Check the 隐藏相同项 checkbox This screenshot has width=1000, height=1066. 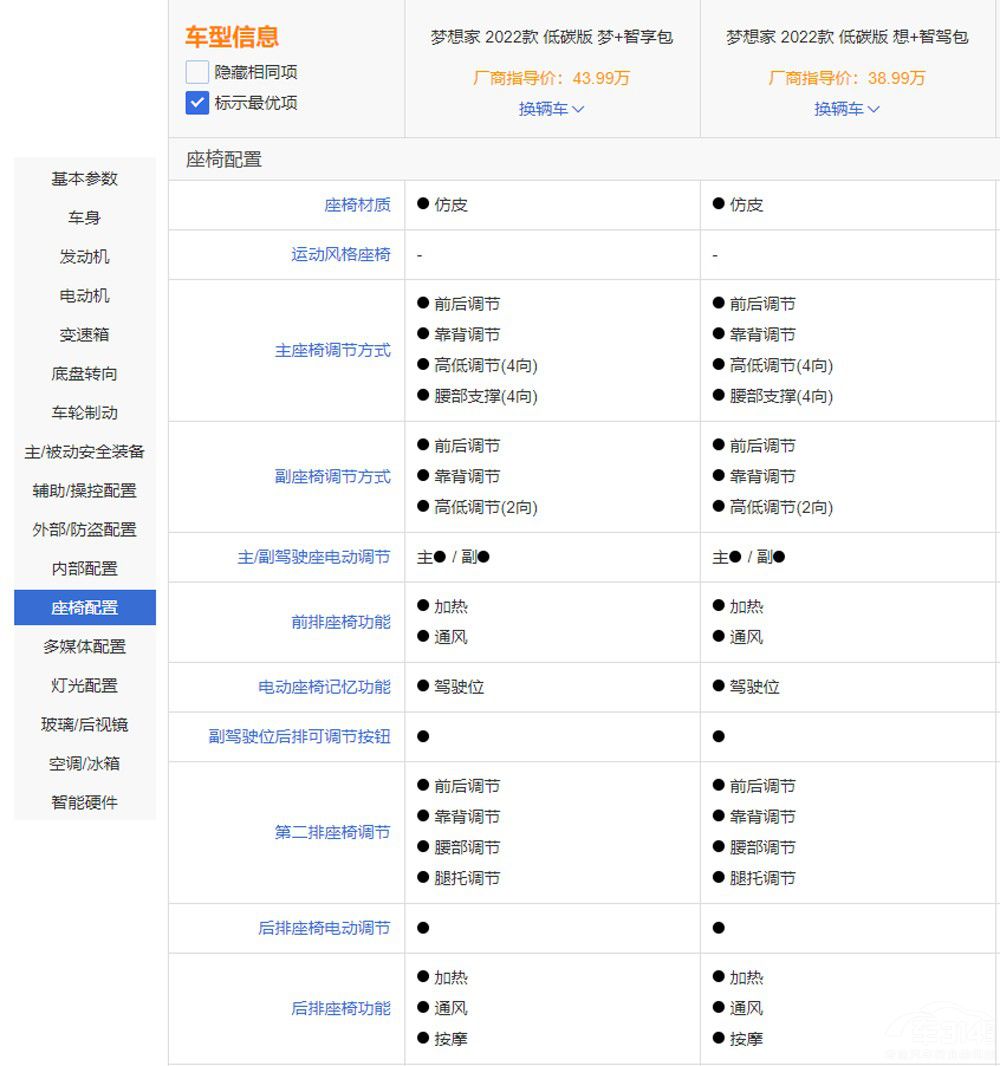point(197,72)
